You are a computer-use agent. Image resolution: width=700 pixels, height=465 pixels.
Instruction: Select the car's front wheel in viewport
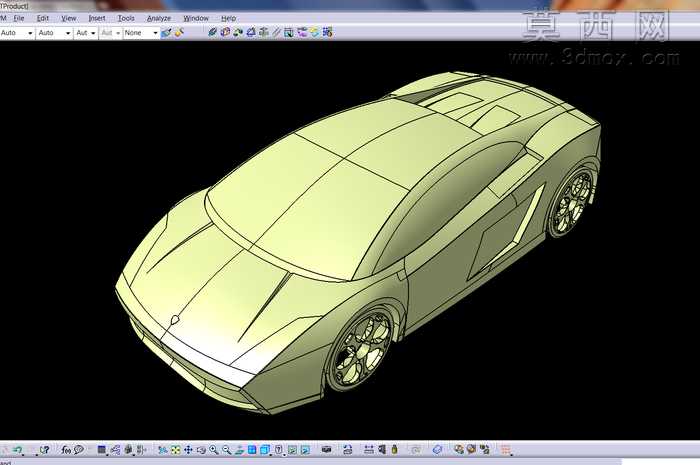coord(360,349)
